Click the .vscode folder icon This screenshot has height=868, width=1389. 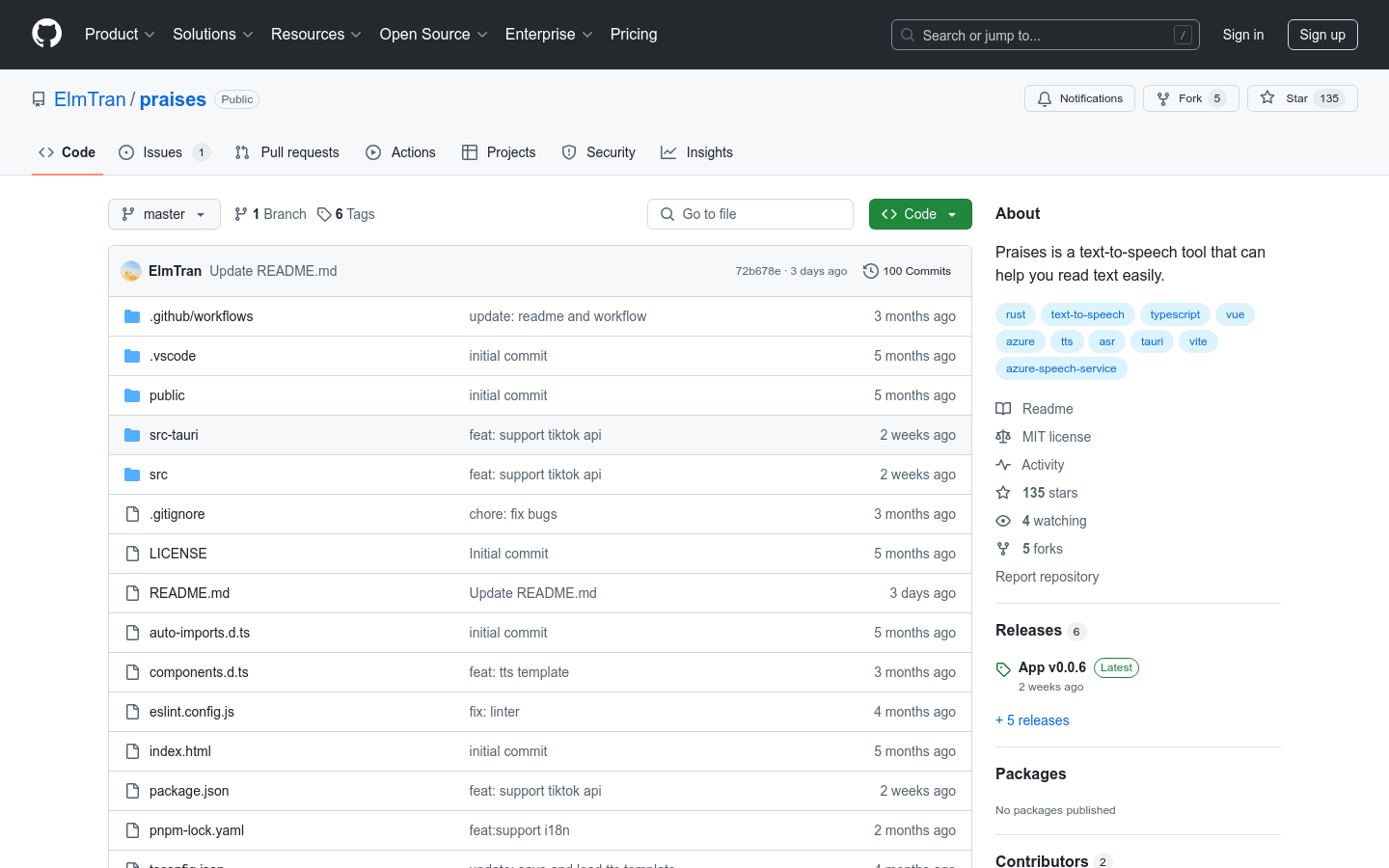[132, 356]
